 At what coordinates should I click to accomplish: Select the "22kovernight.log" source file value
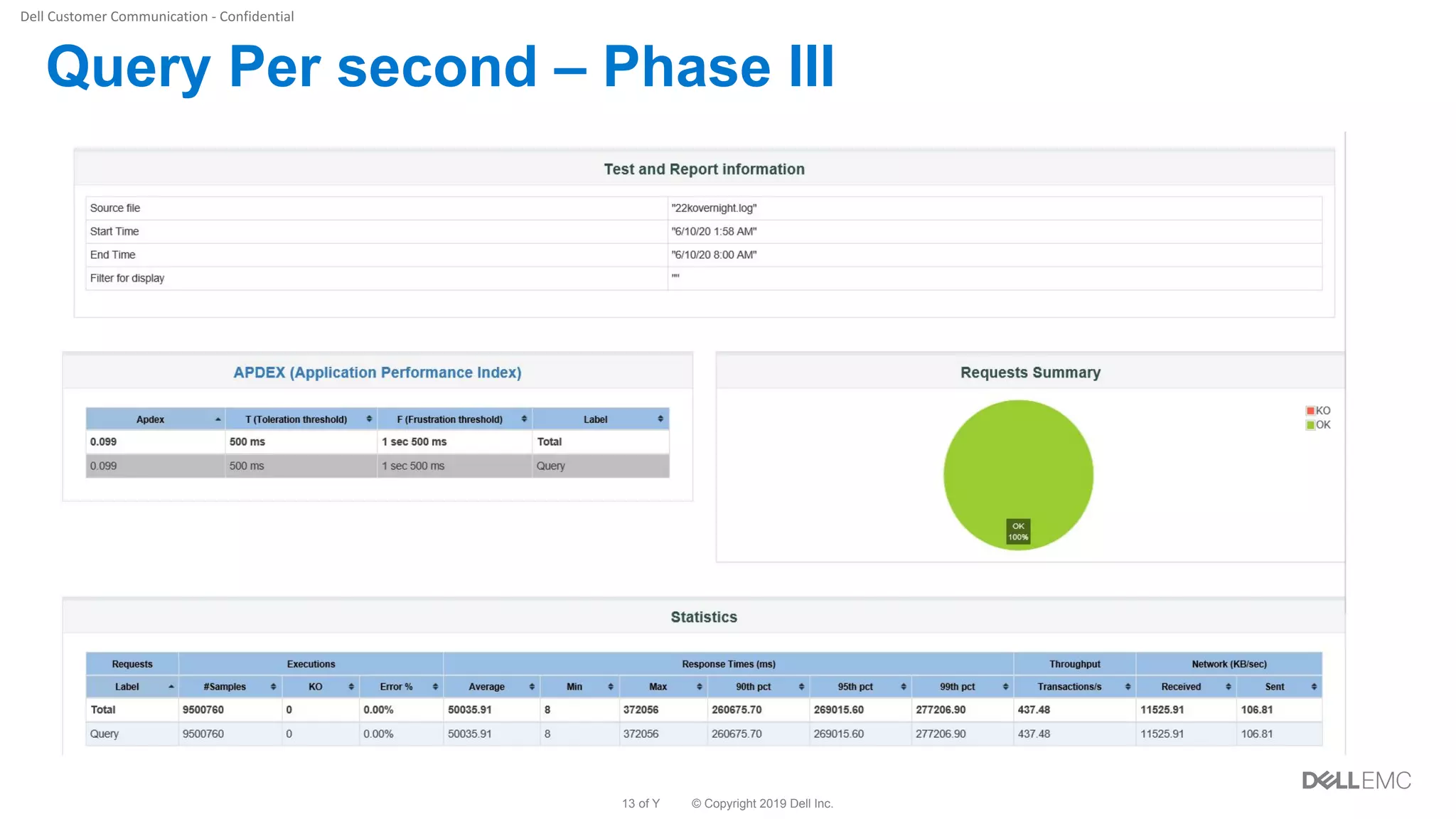[x=714, y=208]
